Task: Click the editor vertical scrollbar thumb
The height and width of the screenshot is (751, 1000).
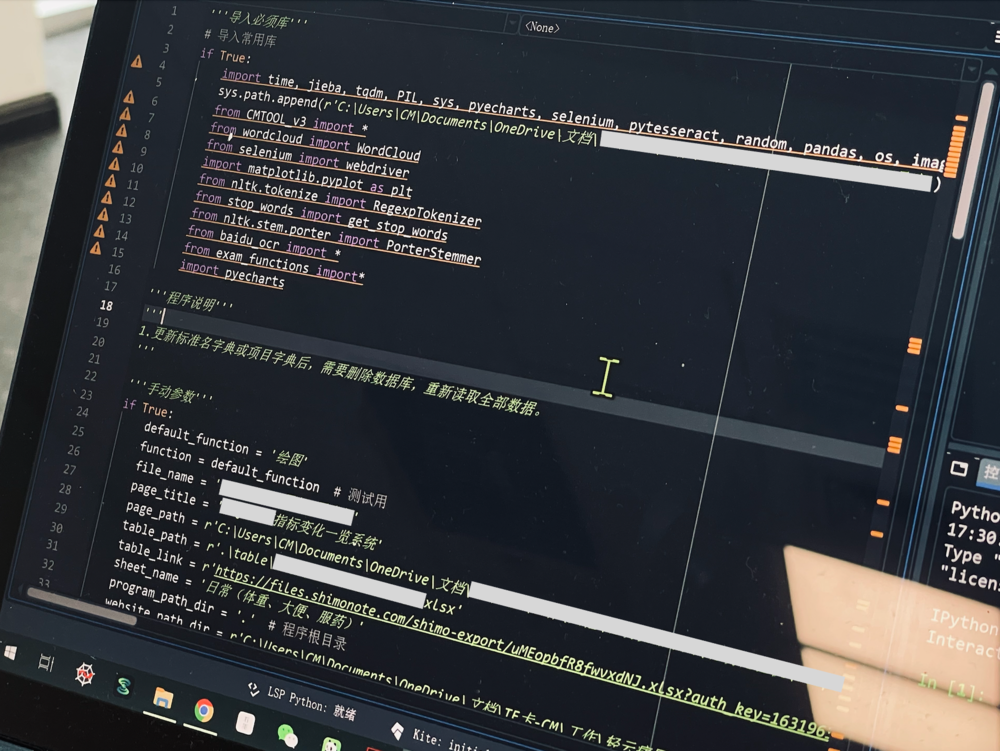Action: pyautogui.click(x=971, y=162)
